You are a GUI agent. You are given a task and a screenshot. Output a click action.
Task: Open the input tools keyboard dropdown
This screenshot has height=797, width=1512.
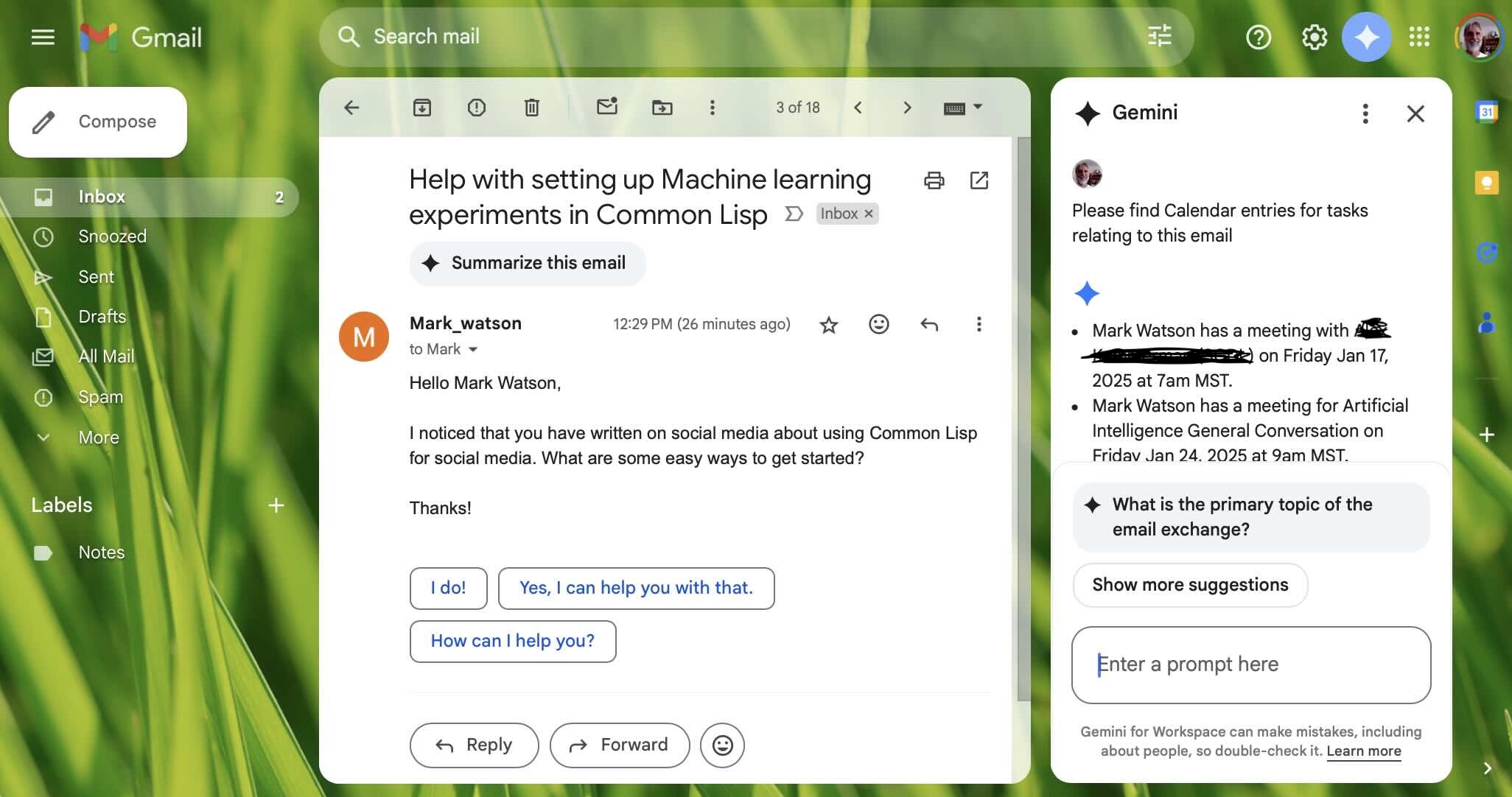point(963,108)
